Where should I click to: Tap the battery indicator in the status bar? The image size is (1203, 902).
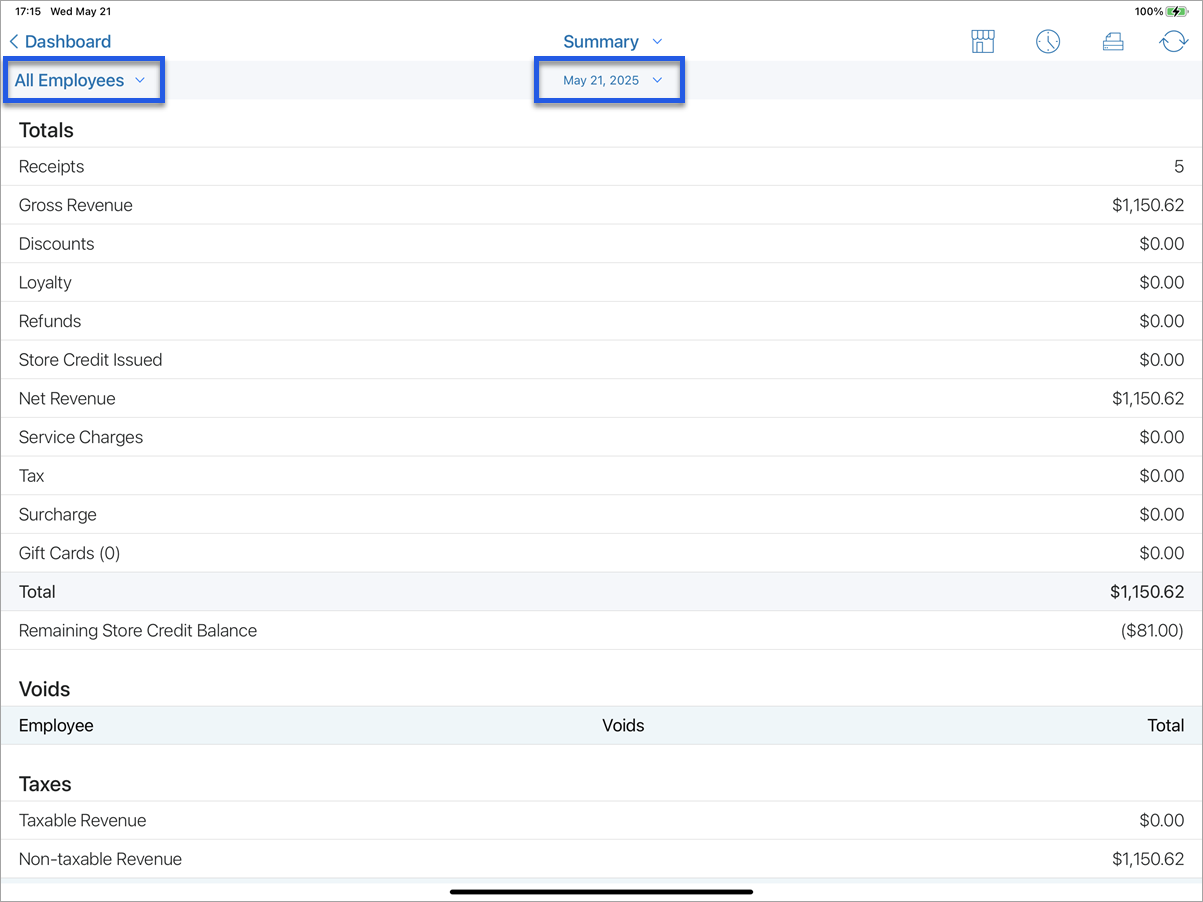[x=1177, y=12]
